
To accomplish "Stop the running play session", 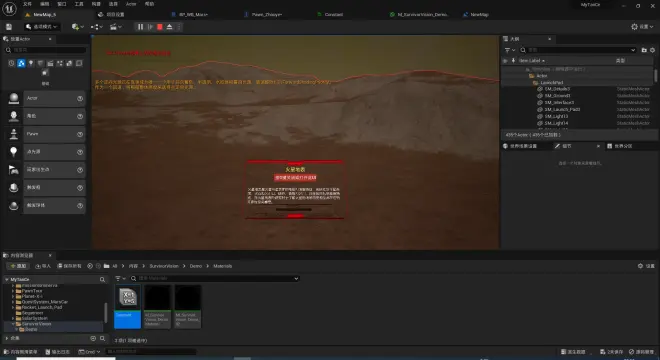I will pos(160,27).
